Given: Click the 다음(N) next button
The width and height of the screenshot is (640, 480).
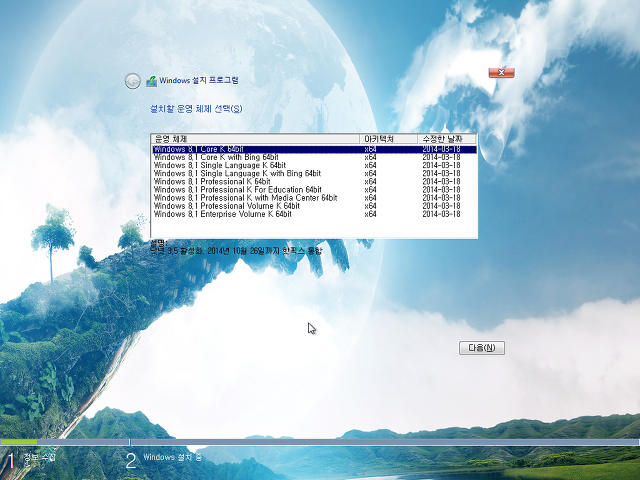Looking at the screenshot, I should tap(482, 348).
